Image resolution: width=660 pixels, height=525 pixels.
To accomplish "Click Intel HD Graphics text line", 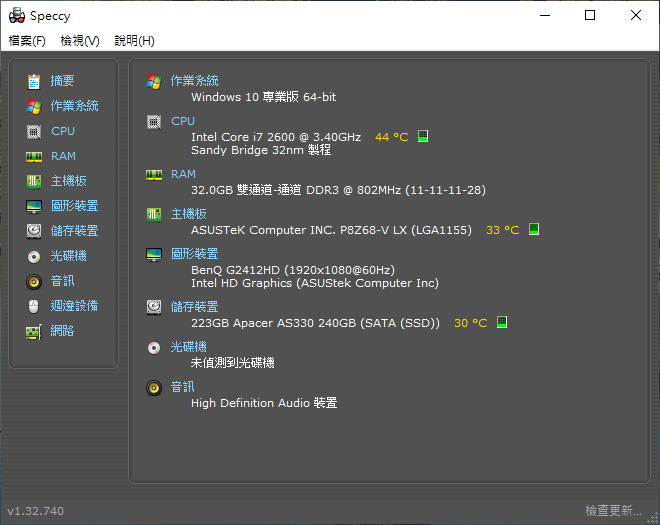I will click(315, 283).
